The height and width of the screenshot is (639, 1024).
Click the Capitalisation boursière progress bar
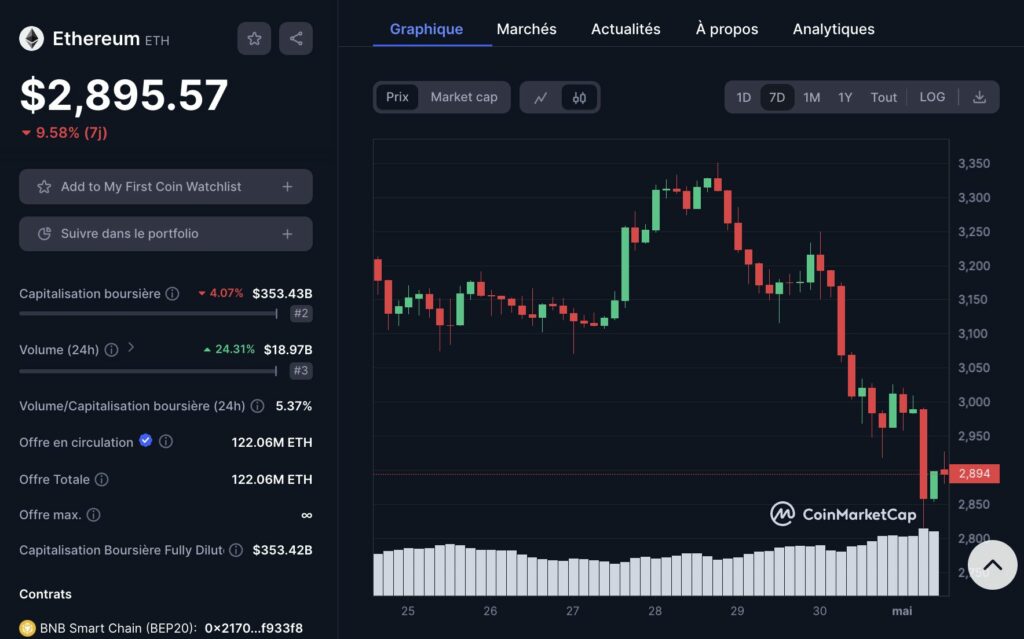pos(148,313)
